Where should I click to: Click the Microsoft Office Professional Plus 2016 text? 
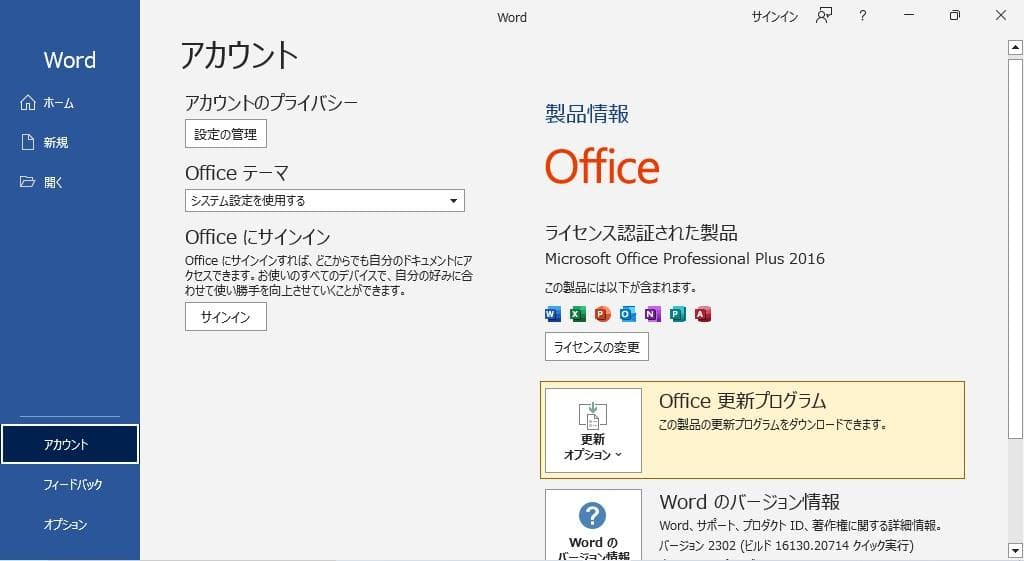click(x=684, y=259)
